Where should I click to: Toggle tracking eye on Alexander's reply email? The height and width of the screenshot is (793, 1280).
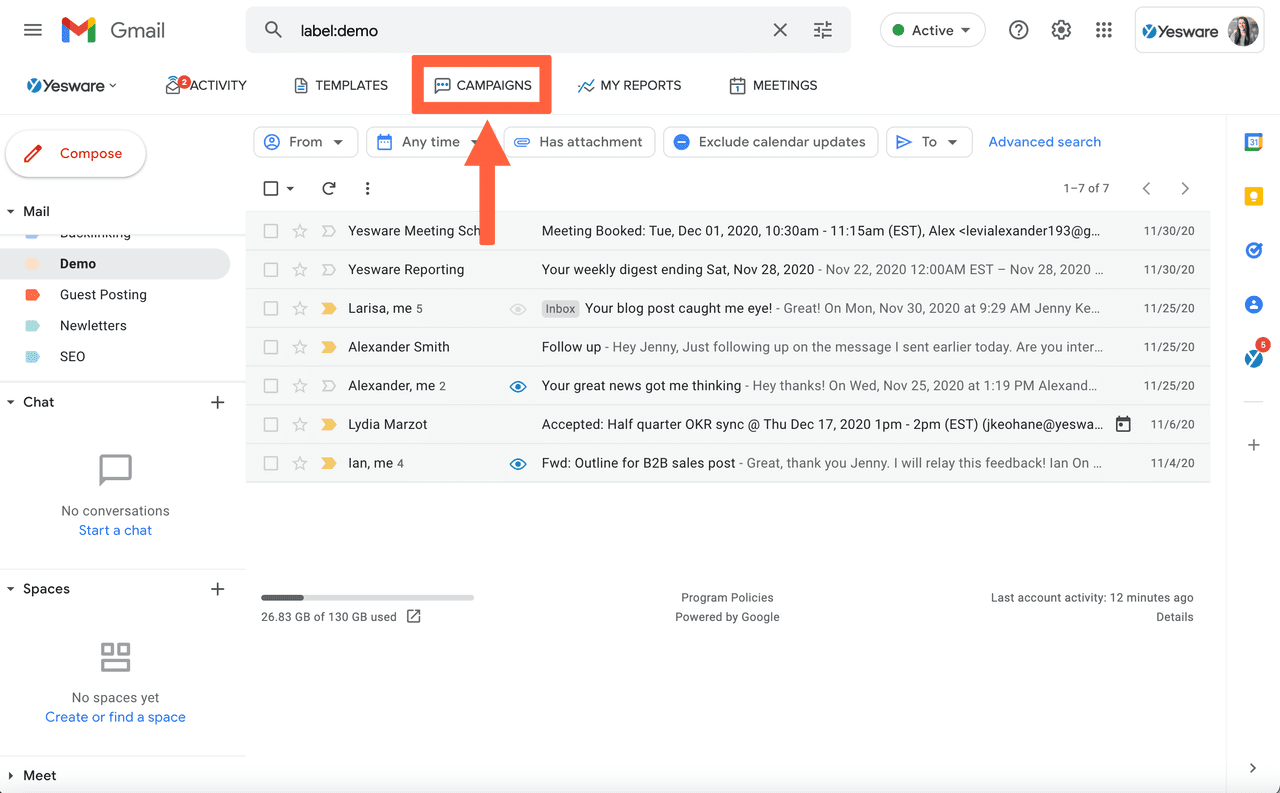coord(518,385)
